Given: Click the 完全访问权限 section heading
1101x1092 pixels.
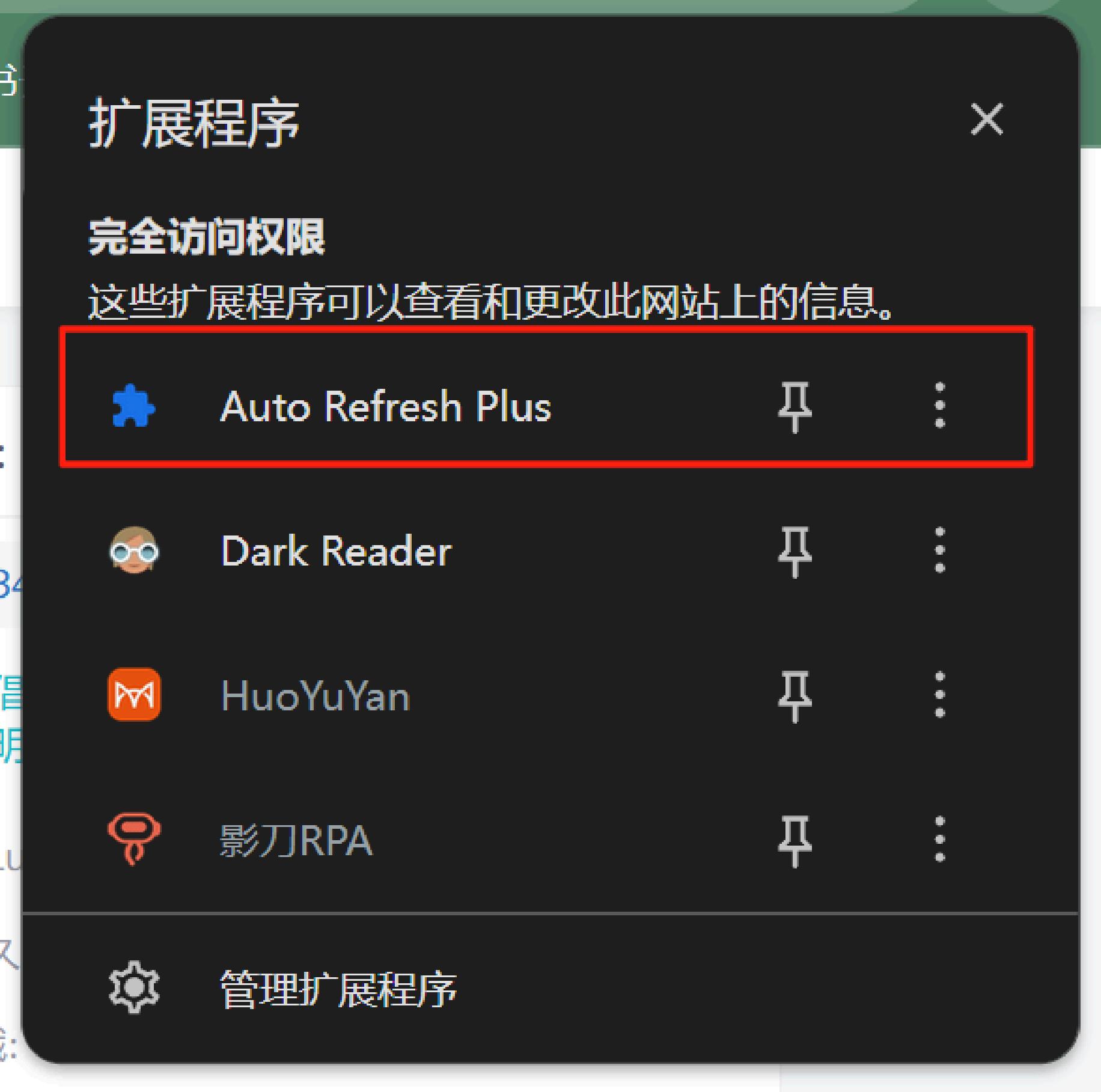Looking at the screenshot, I should [x=207, y=237].
